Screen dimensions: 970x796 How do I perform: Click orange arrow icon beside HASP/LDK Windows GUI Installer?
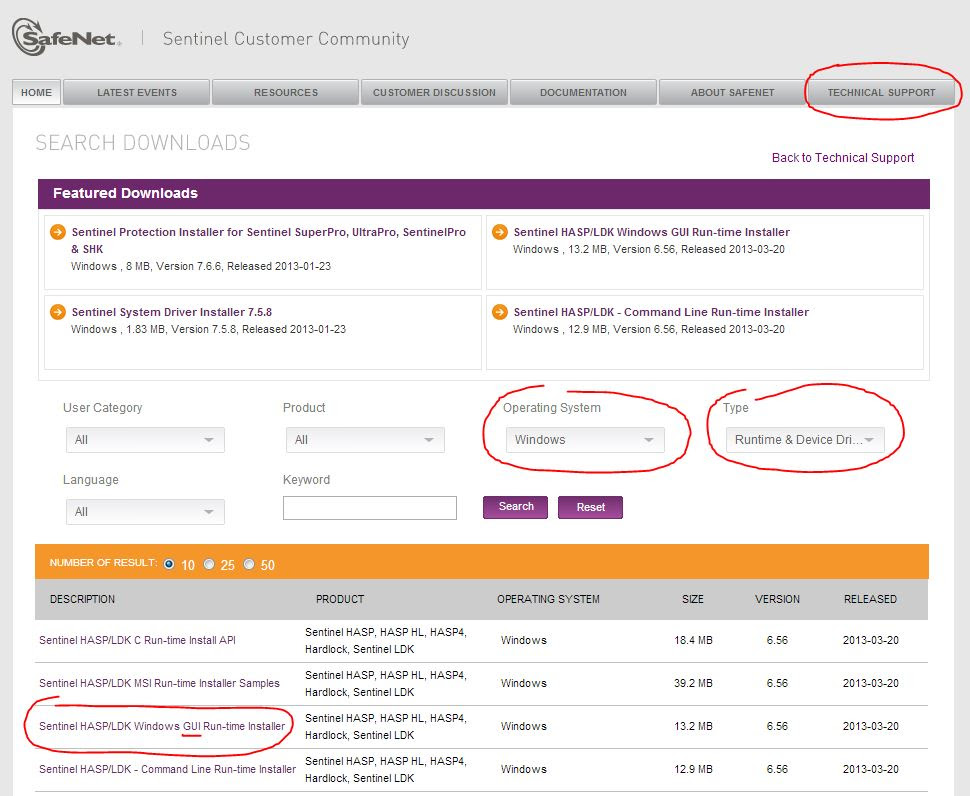[x=500, y=232]
